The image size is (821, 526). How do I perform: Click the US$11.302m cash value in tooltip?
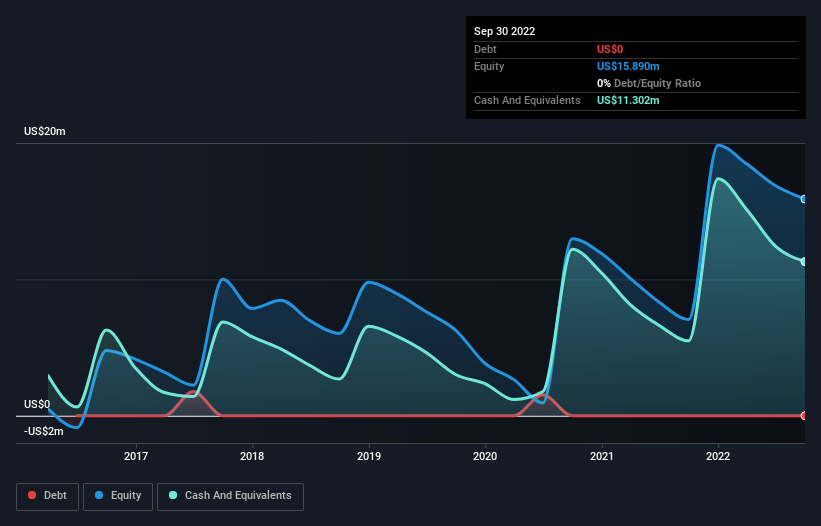628,100
